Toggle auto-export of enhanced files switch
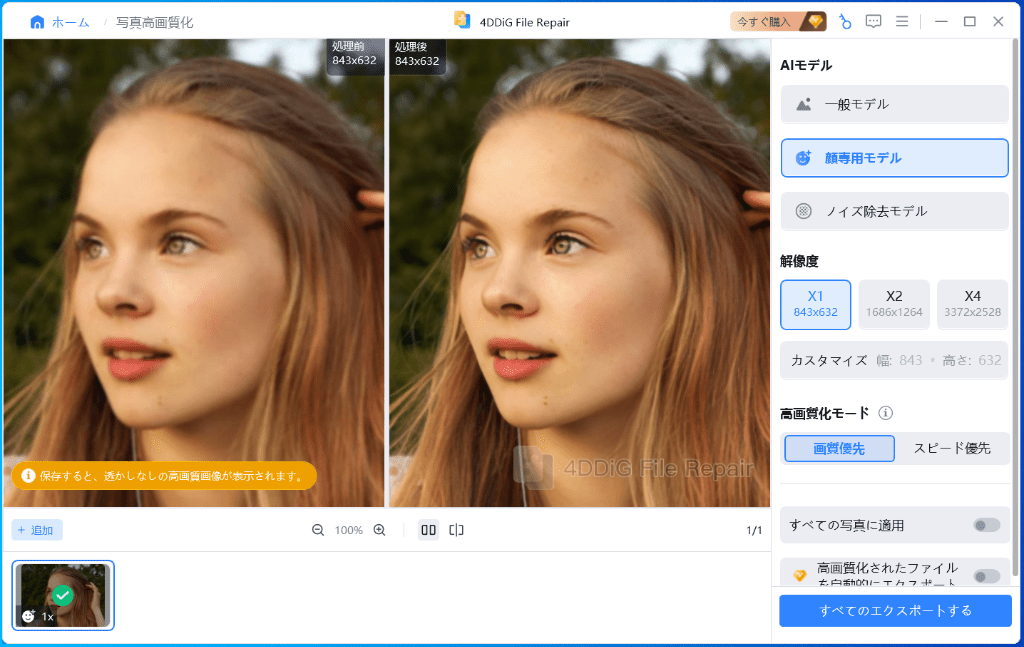 click(x=986, y=576)
